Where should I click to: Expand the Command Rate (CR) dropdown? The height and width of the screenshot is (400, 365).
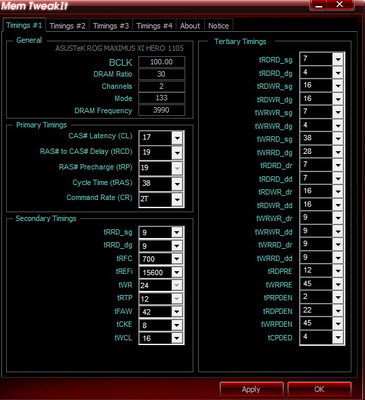tap(177, 199)
